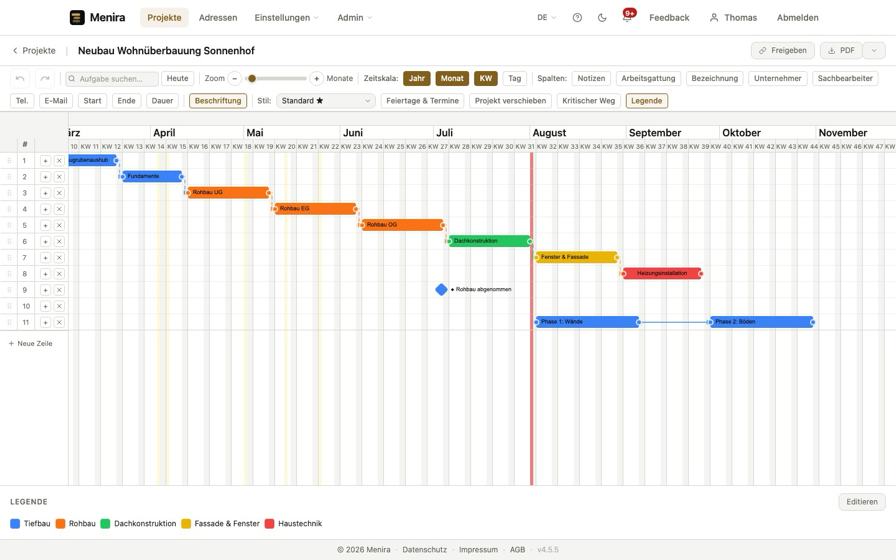This screenshot has height=560, width=896.
Task: Open the Stil Standard dropdown
Action: tap(326, 101)
